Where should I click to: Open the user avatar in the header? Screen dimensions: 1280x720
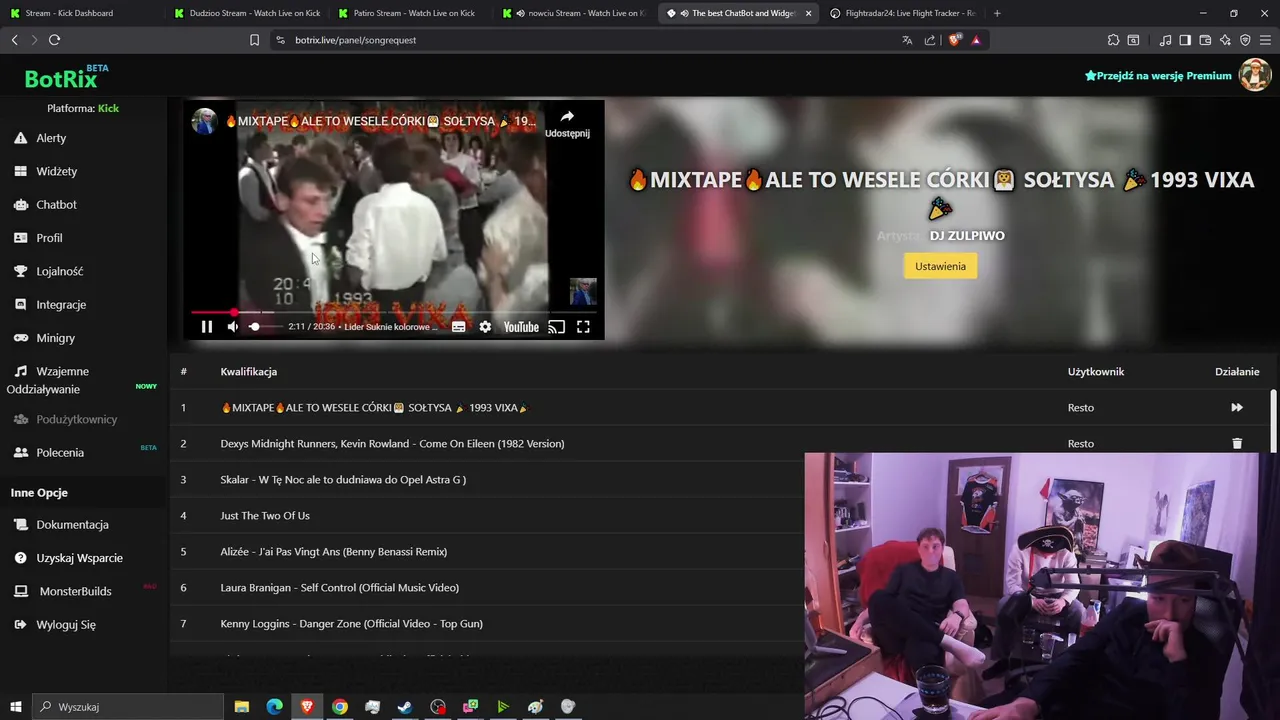1254,75
